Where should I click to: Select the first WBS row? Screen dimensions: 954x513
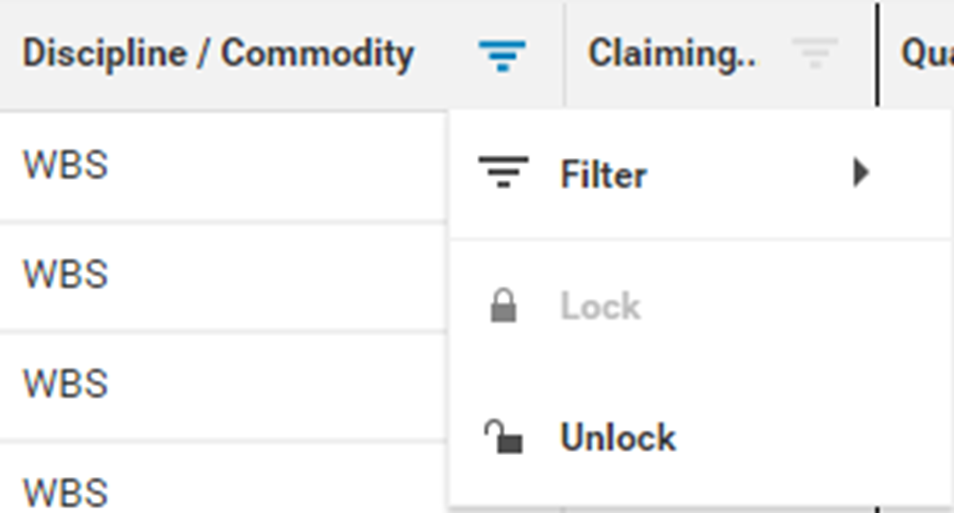click(66, 165)
